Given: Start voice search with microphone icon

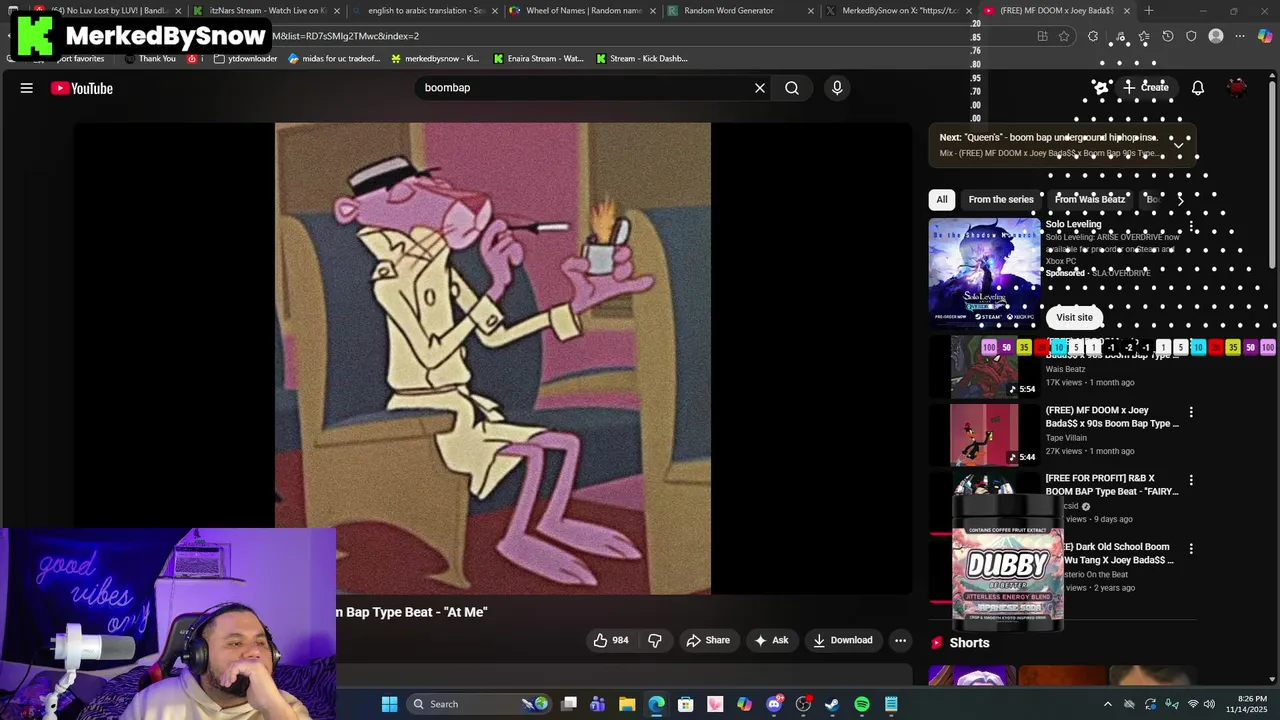Looking at the screenshot, I should point(837,88).
